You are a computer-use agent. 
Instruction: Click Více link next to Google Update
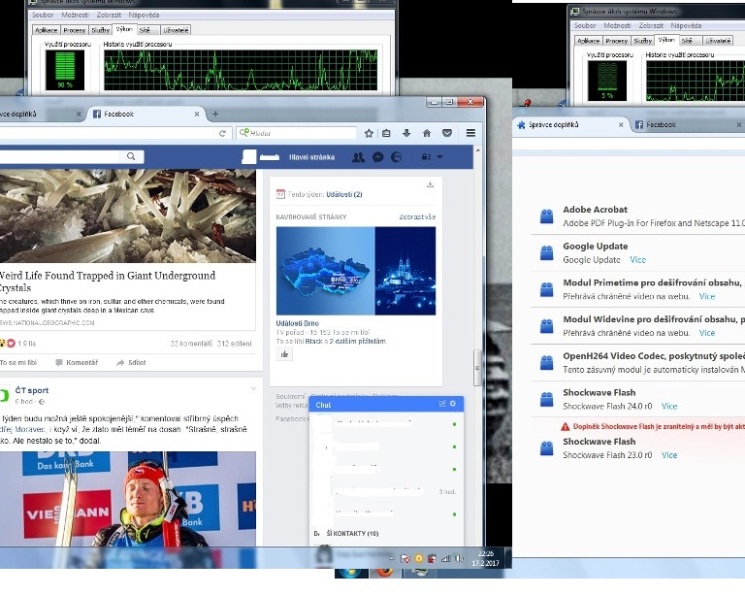tap(638, 260)
